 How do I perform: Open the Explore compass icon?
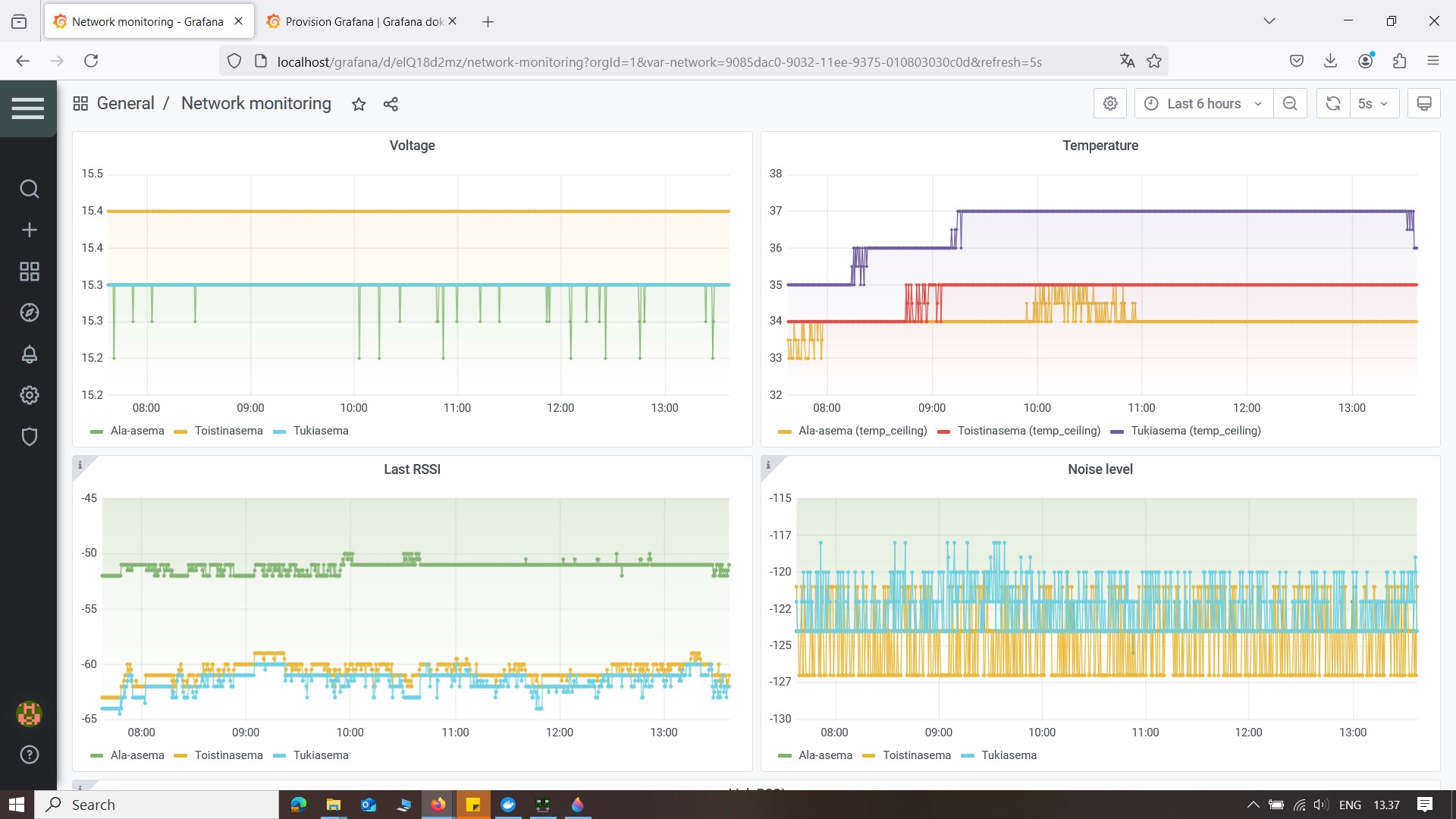point(29,312)
